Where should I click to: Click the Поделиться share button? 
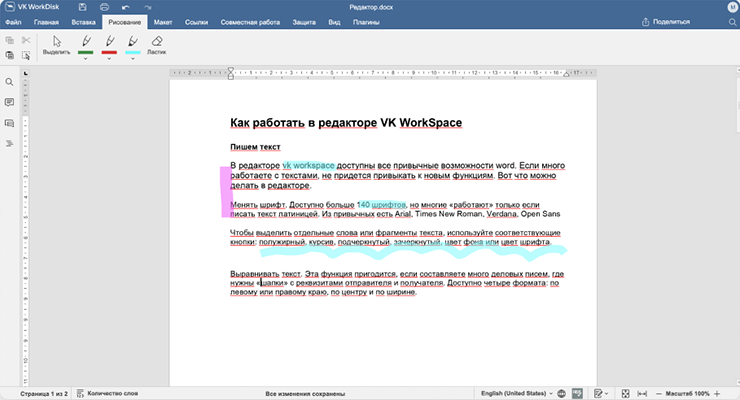pyautogui.click(x=666, y=22)
